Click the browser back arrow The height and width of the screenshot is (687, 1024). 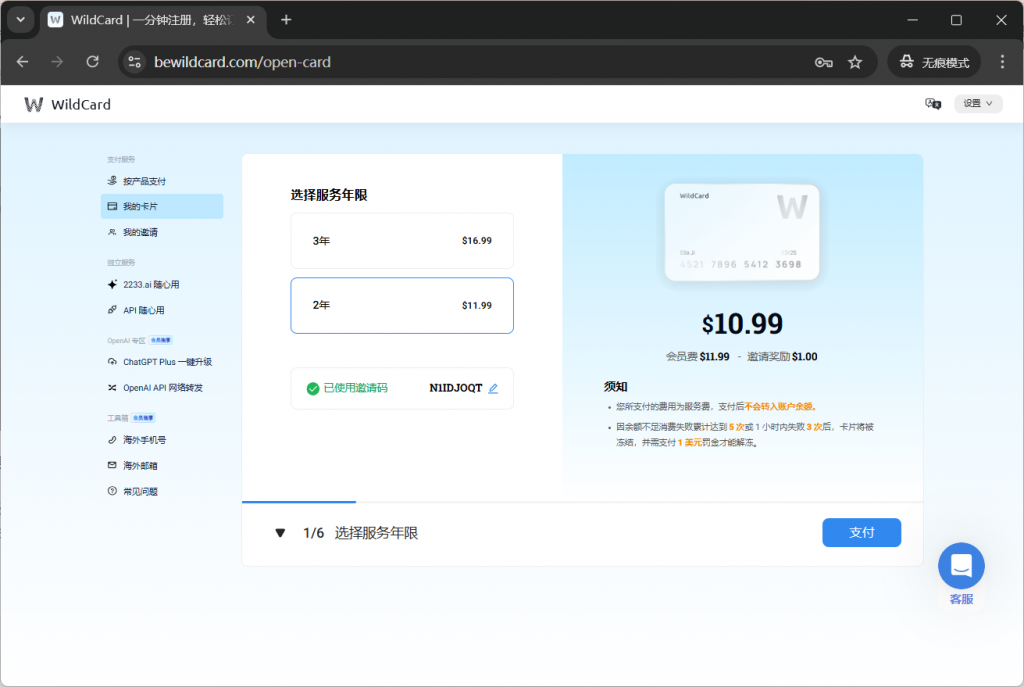pyautogui.click(x=23, y=62)
